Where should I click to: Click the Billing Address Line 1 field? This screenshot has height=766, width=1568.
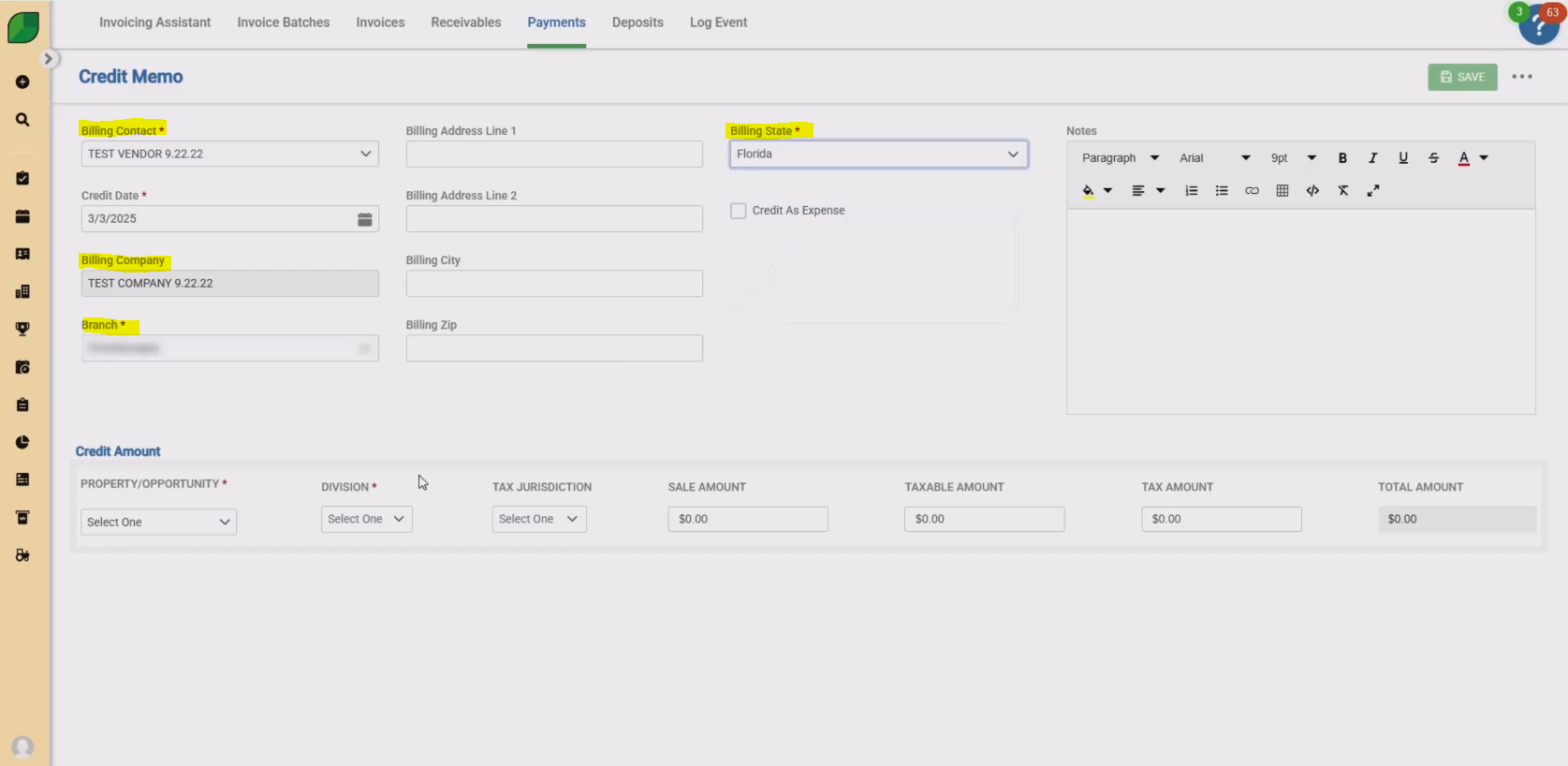tap(554, 154)
